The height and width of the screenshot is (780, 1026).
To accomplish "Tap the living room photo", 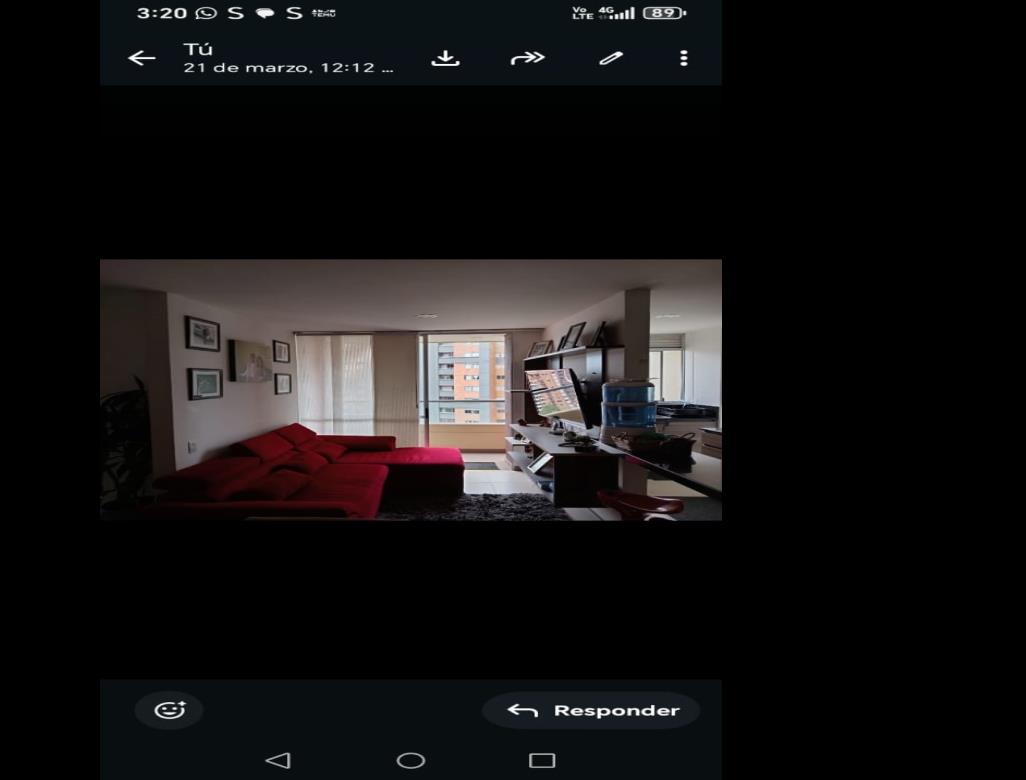I will pyautogui.click(x=411, y=390).
